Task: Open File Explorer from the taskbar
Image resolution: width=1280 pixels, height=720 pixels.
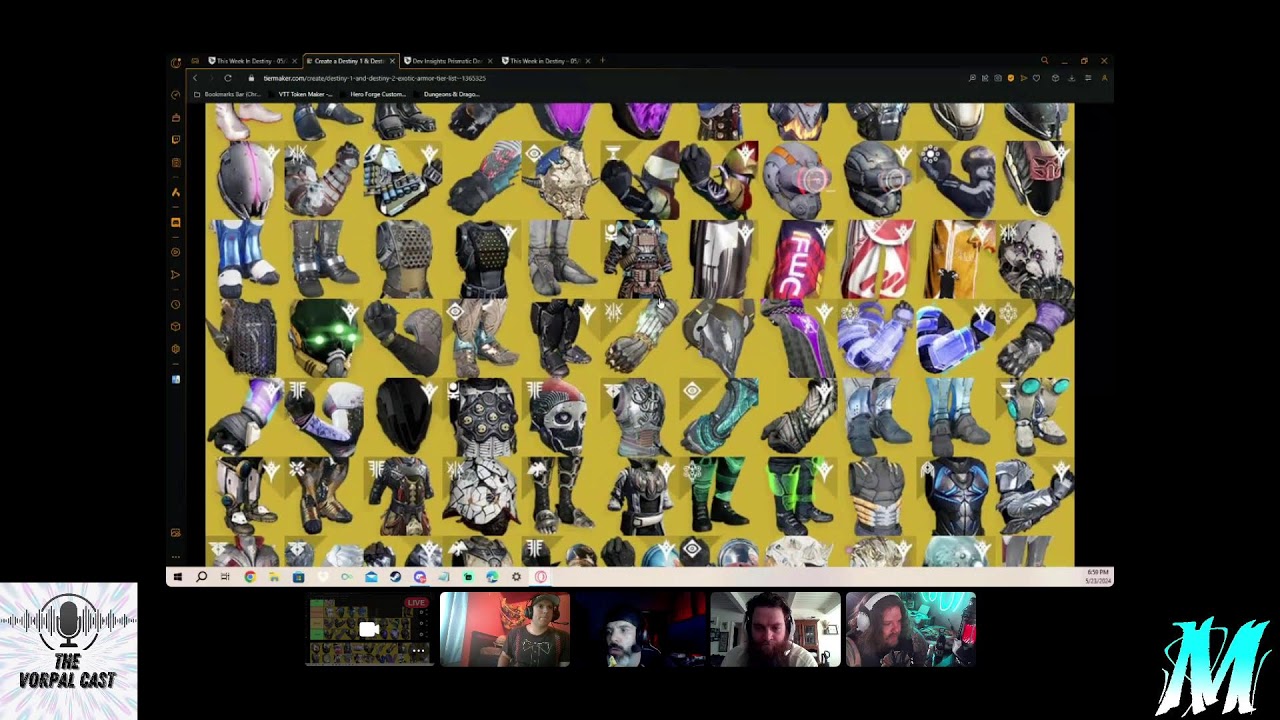Action: (x=274, y=577)
